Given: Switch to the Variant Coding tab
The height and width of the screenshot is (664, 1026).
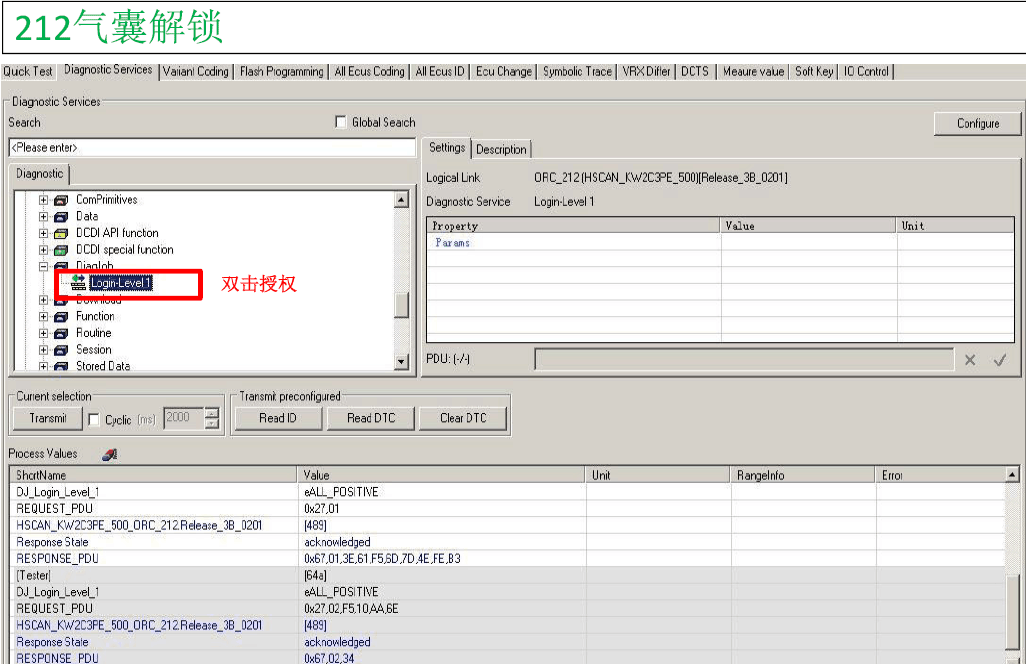Looking at the screenshot, I should point(196,72).
